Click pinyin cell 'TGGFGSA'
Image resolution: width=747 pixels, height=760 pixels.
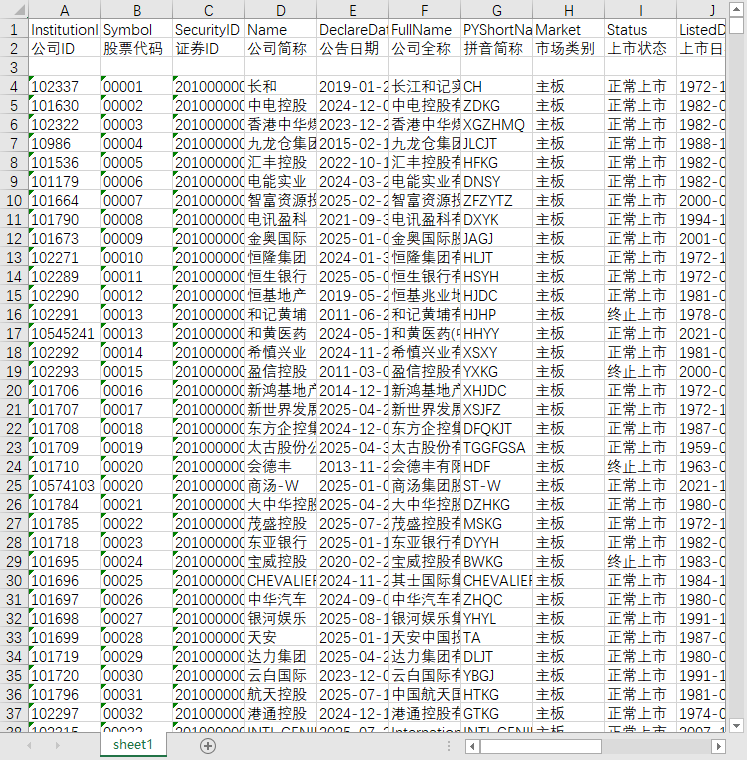pyautogui.click(x=496, y=447)
